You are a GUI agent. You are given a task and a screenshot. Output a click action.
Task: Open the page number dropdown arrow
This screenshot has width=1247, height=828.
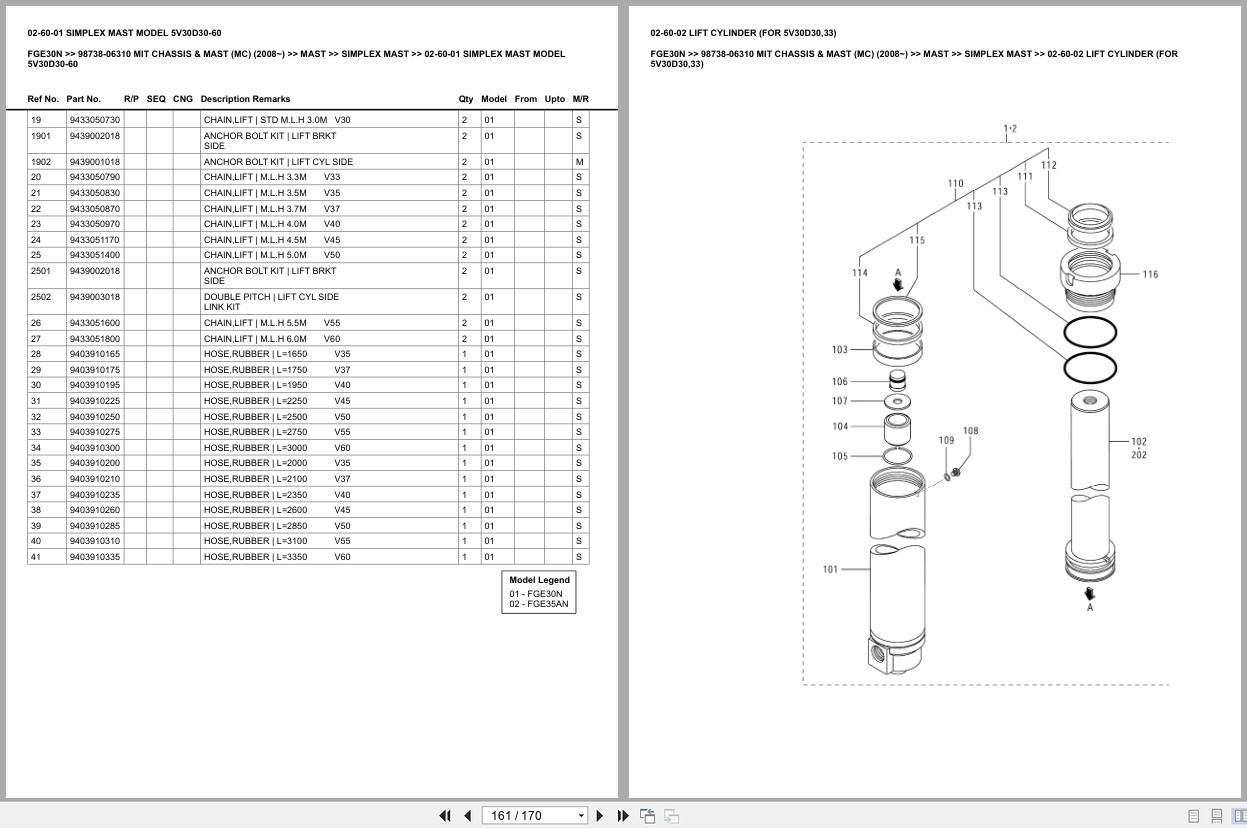(581, 816)
